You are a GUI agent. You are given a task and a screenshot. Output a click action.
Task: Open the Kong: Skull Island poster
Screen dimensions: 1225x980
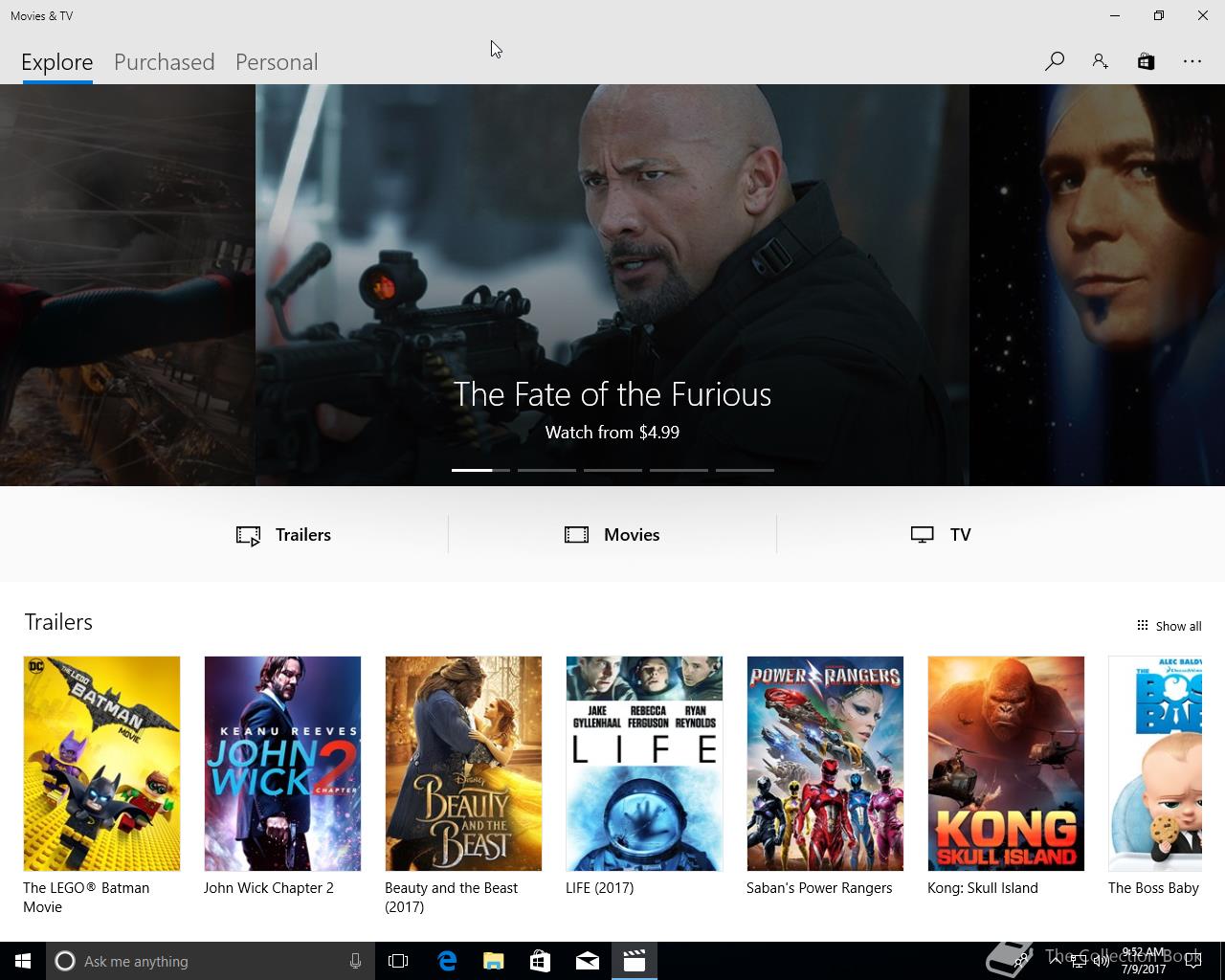tap(1006, 764)
